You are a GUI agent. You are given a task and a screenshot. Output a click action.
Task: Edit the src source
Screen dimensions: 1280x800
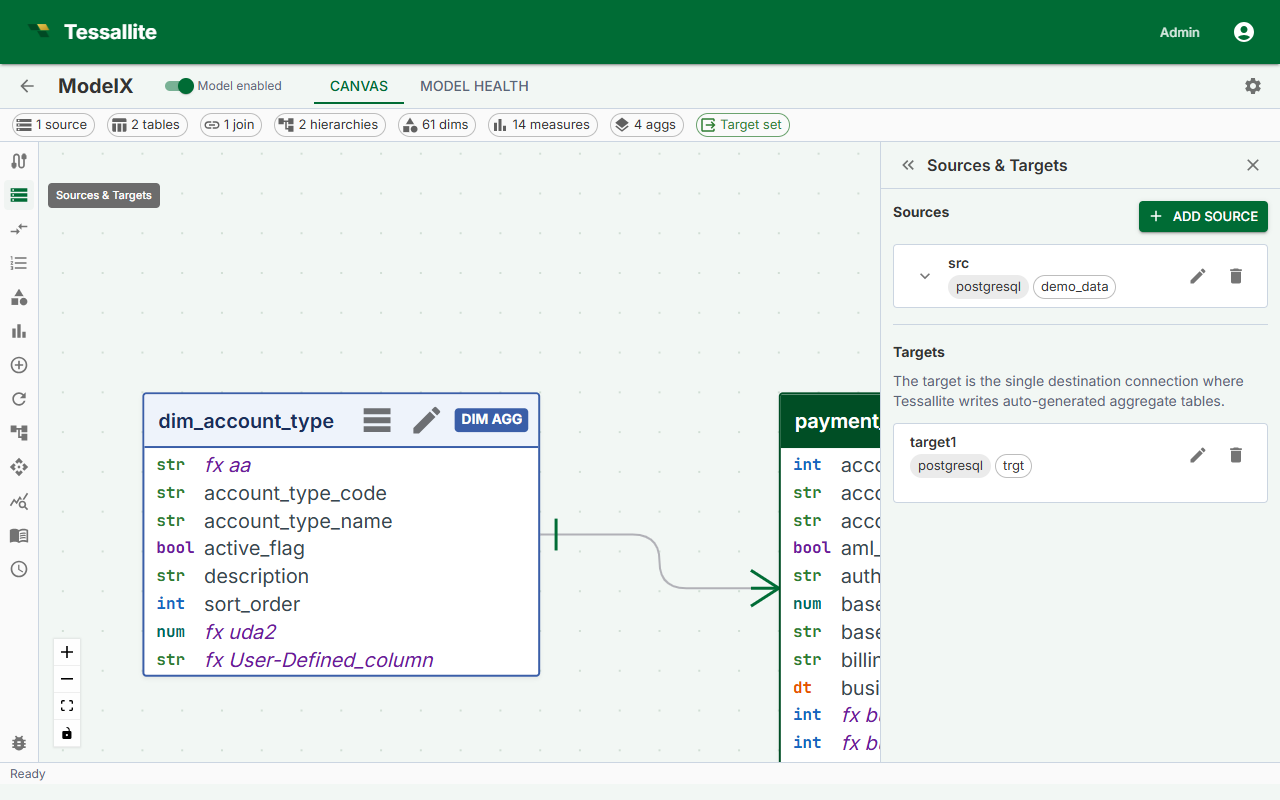point(1198,276)
